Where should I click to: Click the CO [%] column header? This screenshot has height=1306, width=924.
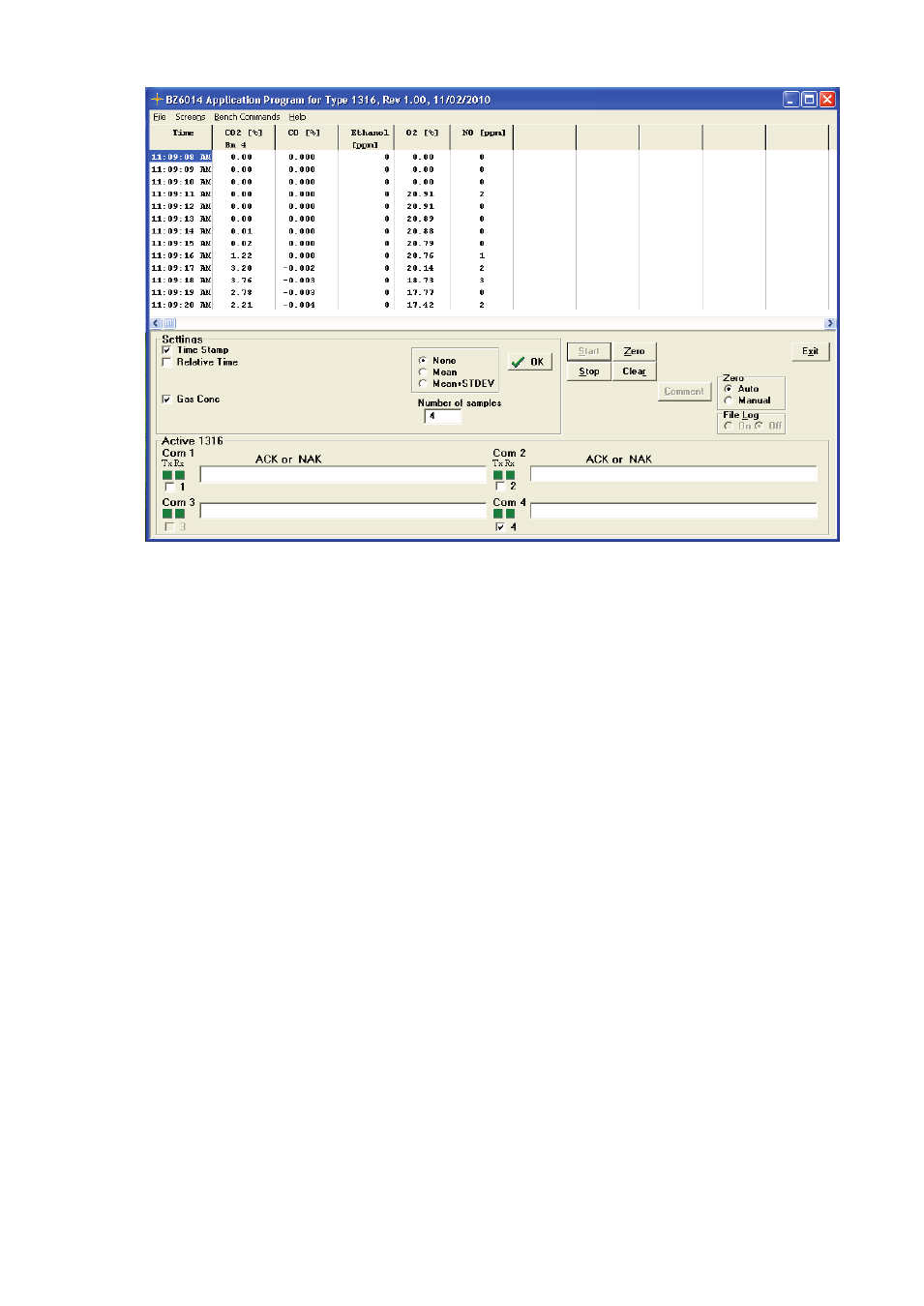tap(307, 137)
